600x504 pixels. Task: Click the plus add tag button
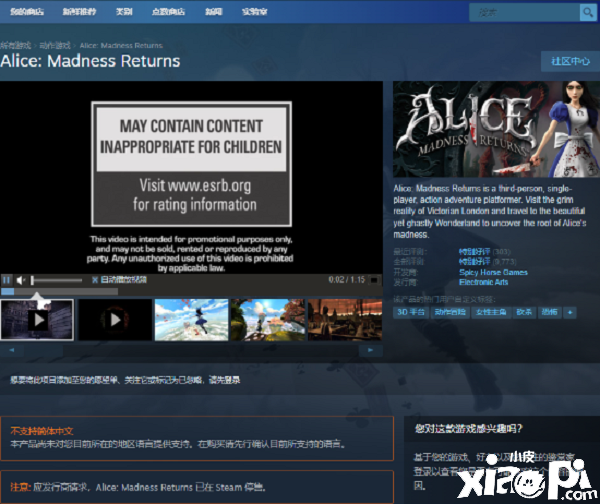coord(570,312)
